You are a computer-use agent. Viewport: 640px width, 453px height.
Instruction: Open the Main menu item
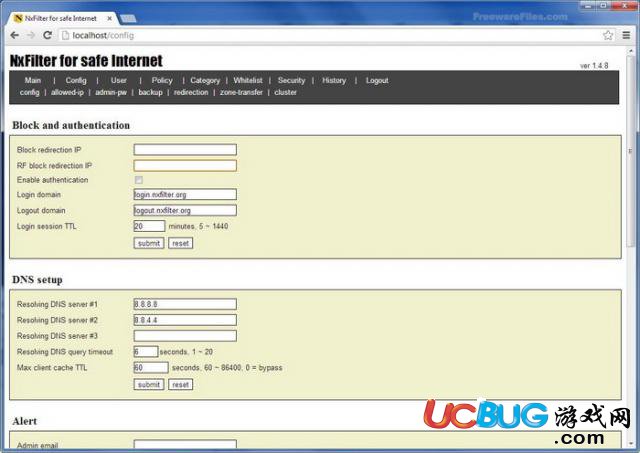(x=33, y=80)
